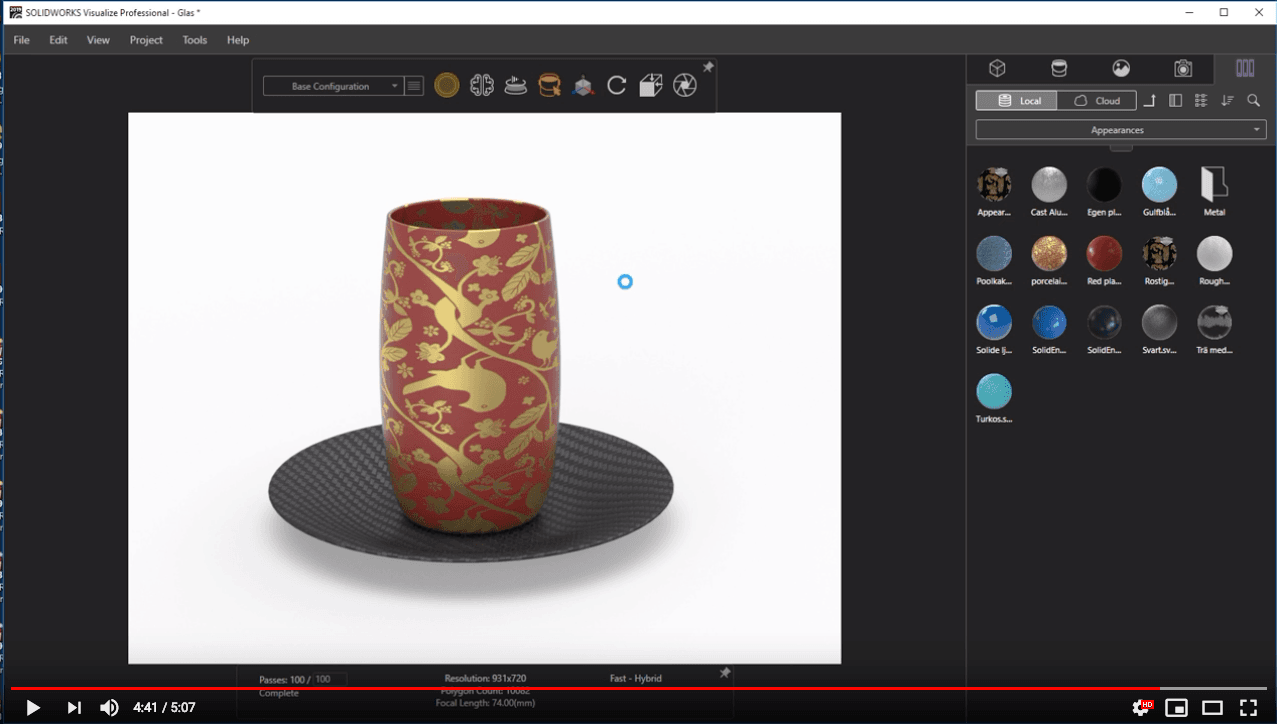Search the library with magnifier icon
The image size is (1277, 724).
pos(1254,101)
